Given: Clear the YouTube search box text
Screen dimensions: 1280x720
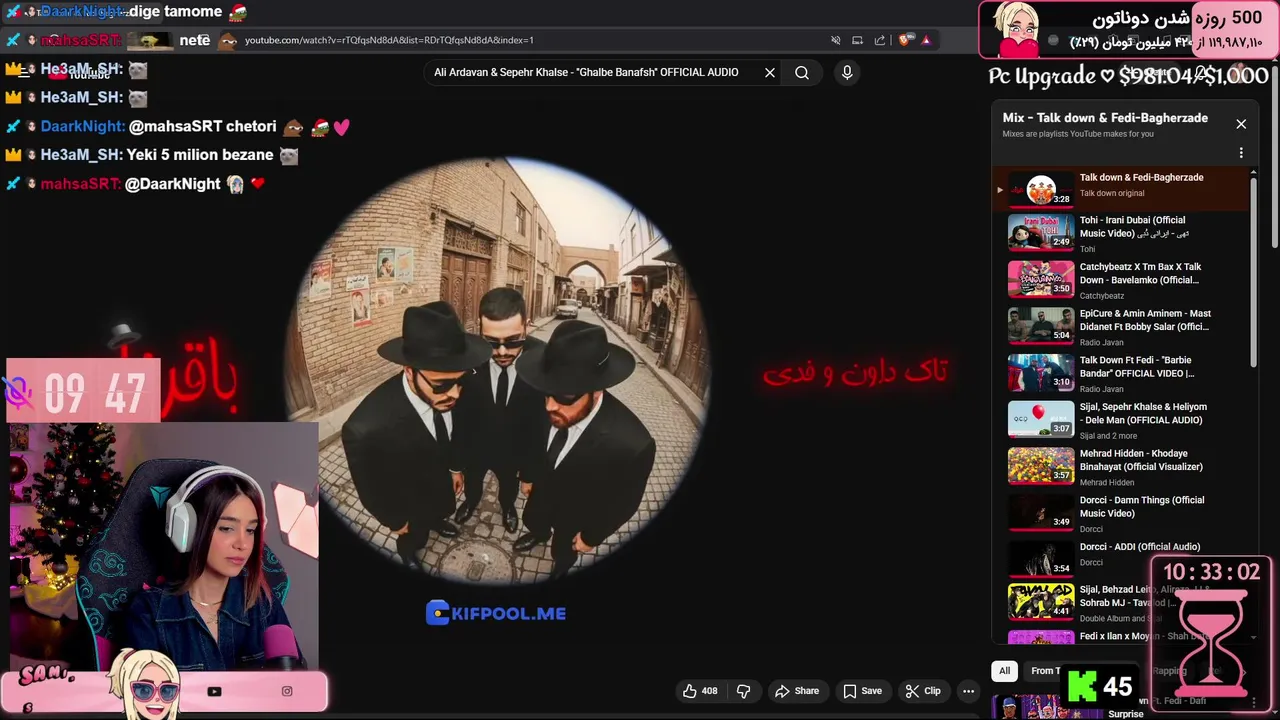Looking at the screenshot, I should click(x=770, y=73).
